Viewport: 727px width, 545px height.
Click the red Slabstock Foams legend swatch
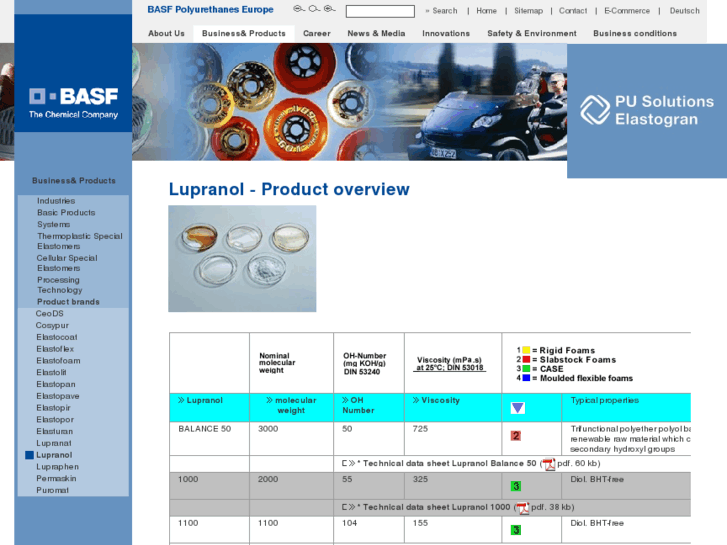click(x=526, y=359)
